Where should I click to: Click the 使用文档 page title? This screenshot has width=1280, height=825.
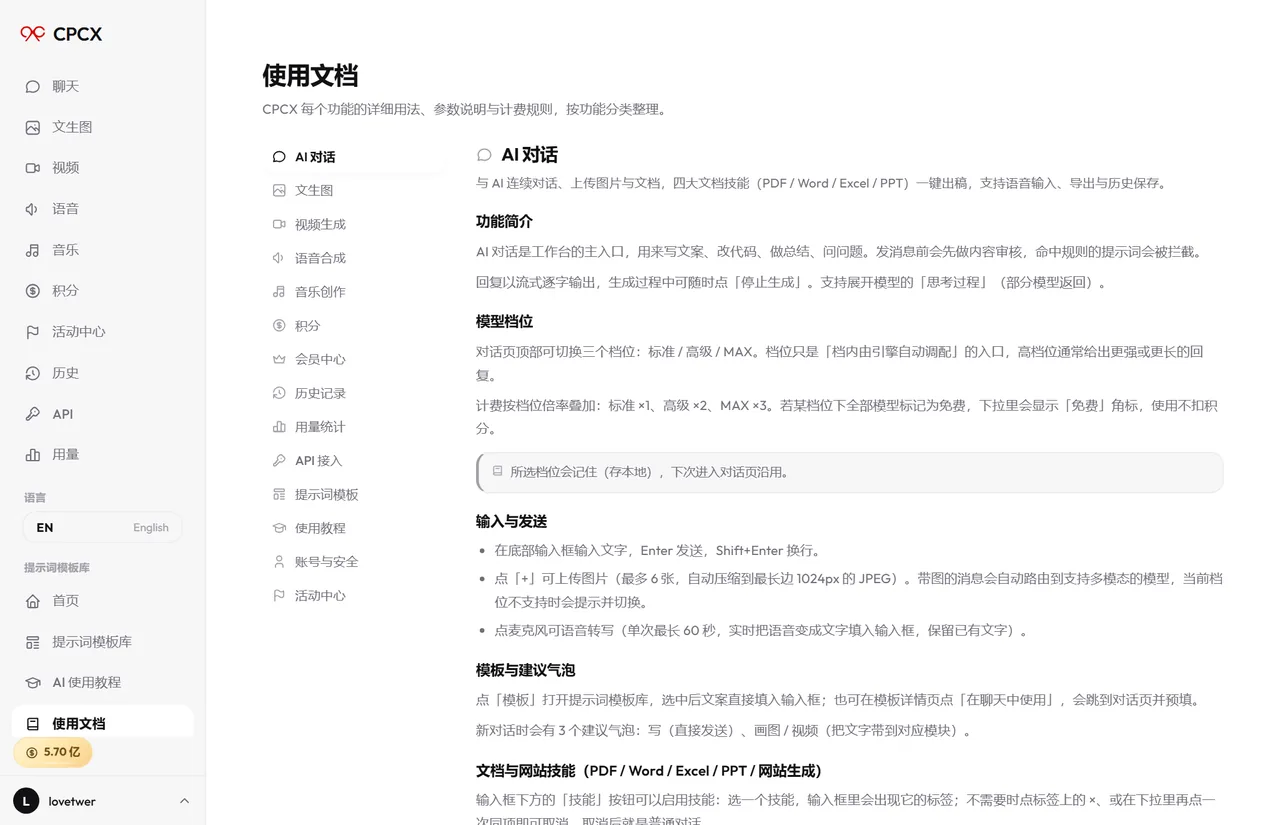310,76
